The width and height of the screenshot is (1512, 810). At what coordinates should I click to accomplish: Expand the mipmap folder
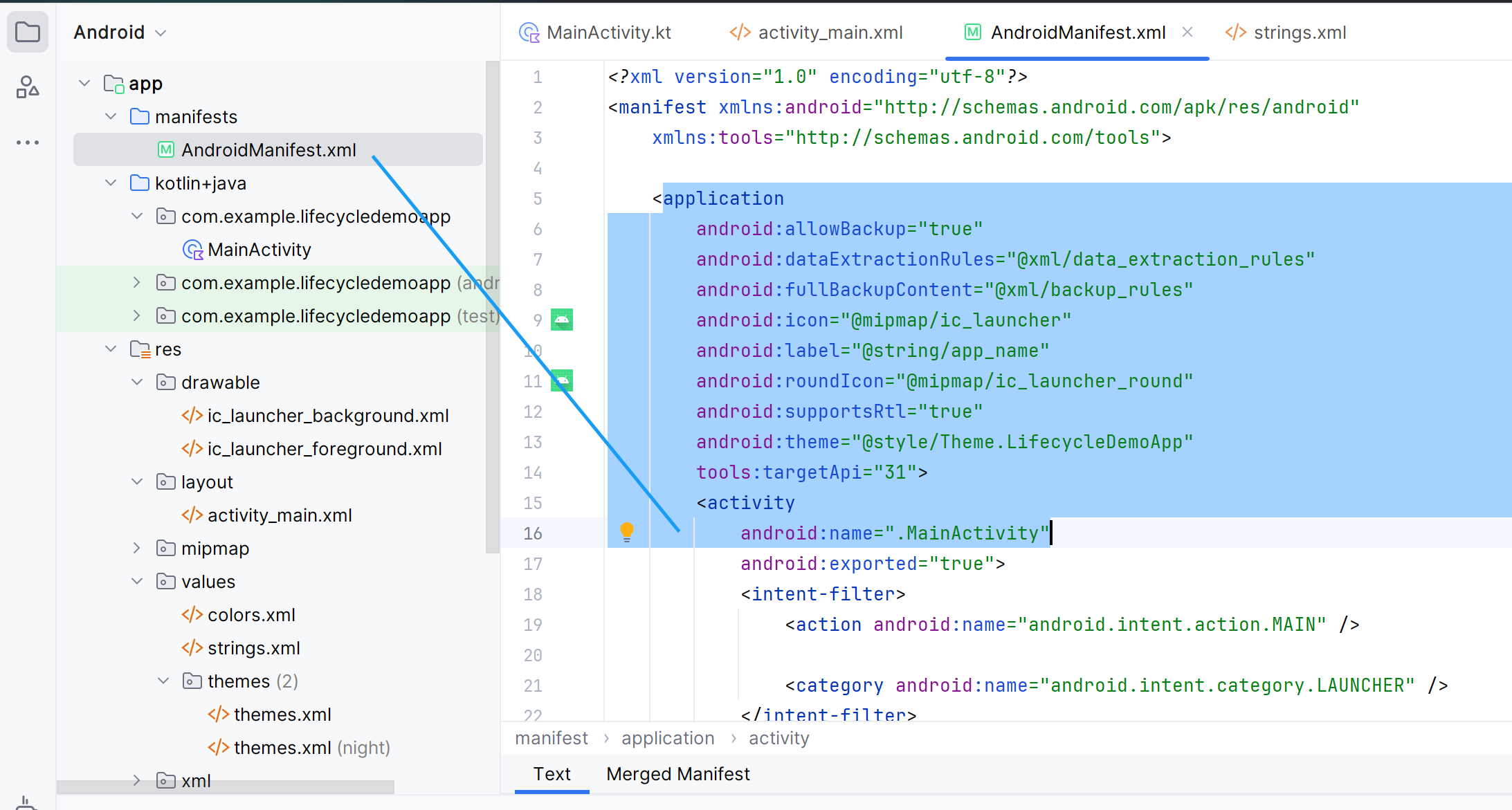click(x=137, y=548)
